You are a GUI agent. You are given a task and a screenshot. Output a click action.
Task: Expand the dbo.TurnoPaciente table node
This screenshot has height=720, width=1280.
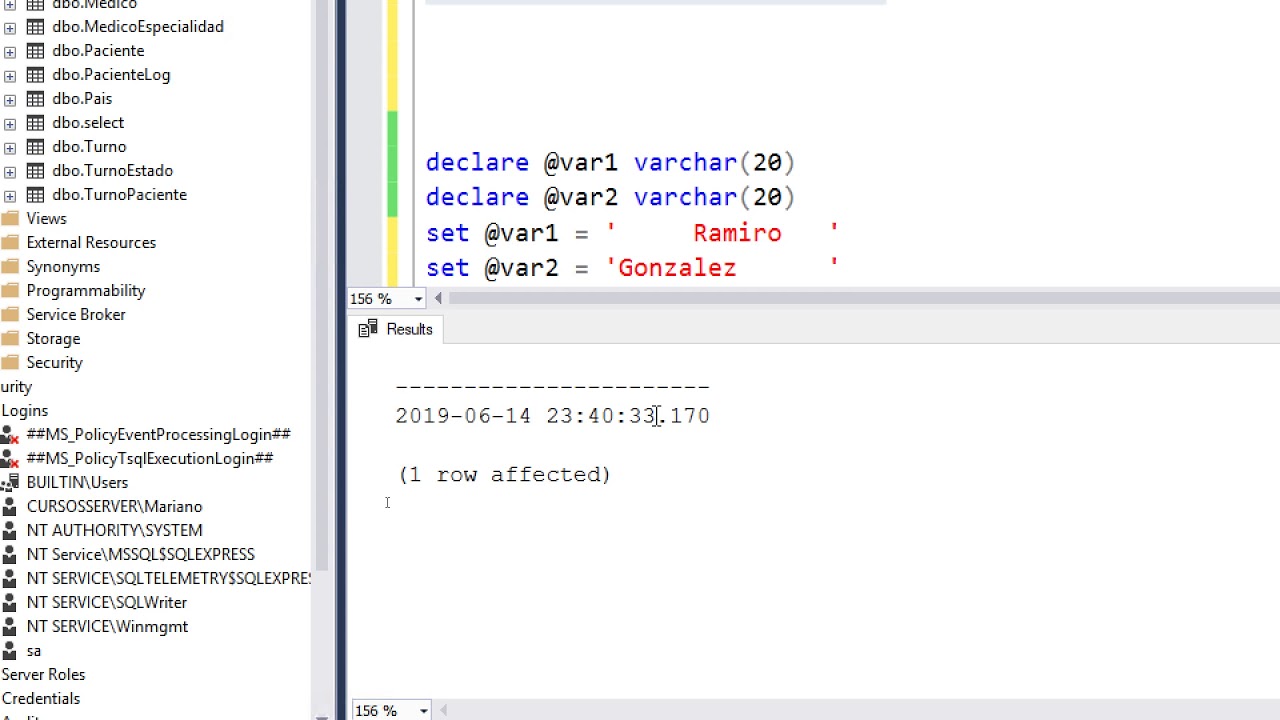click(x=10, y=195)
